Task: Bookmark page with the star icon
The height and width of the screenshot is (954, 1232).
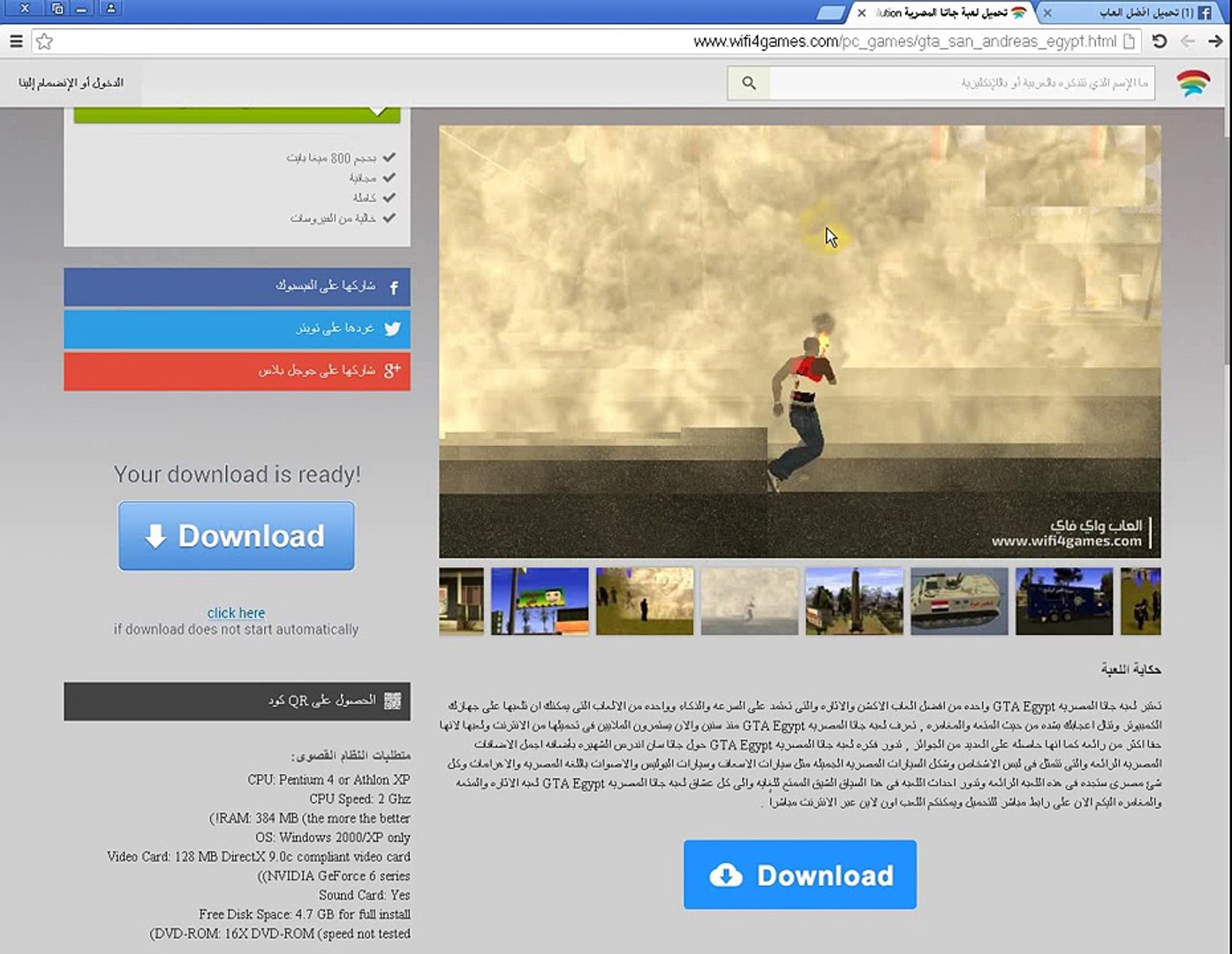Action: (44, 42)
